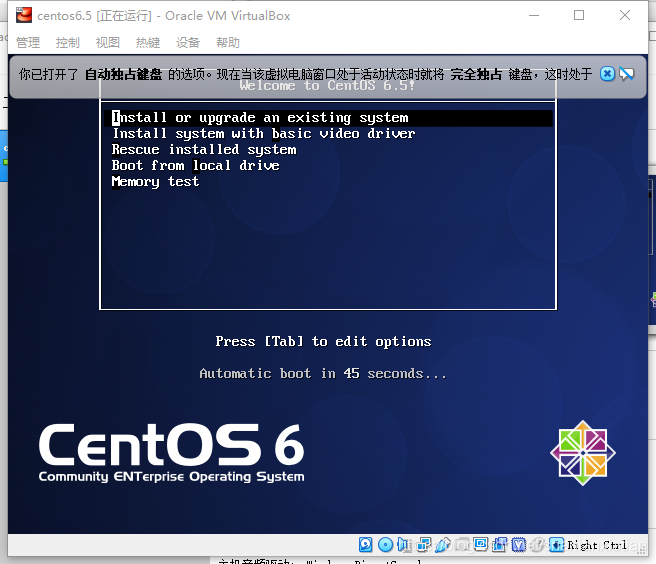Open the 热键 menu
656x564 pixels.
coord(148,42)
